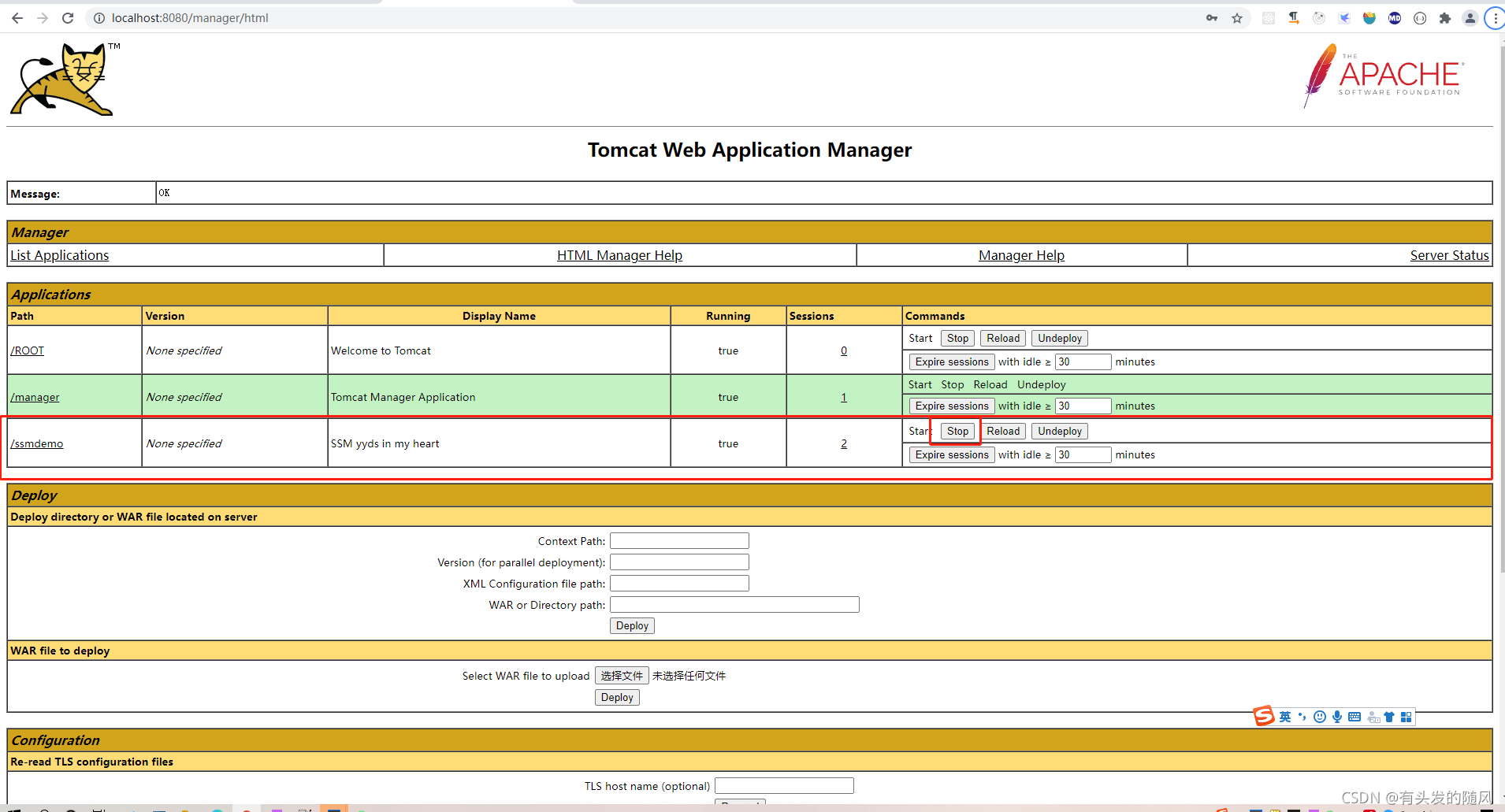Click the IME user account icon

click(x=1373, y=717)
